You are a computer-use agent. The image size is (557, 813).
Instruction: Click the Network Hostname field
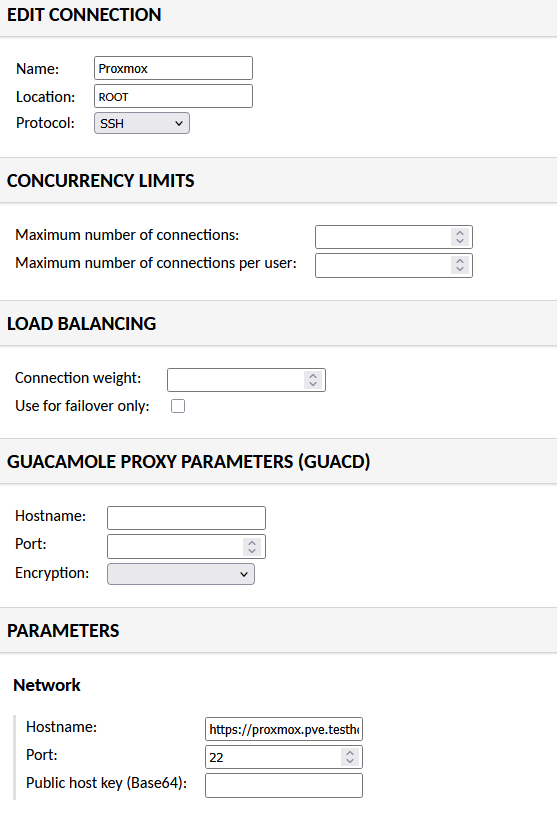[284, 730]
